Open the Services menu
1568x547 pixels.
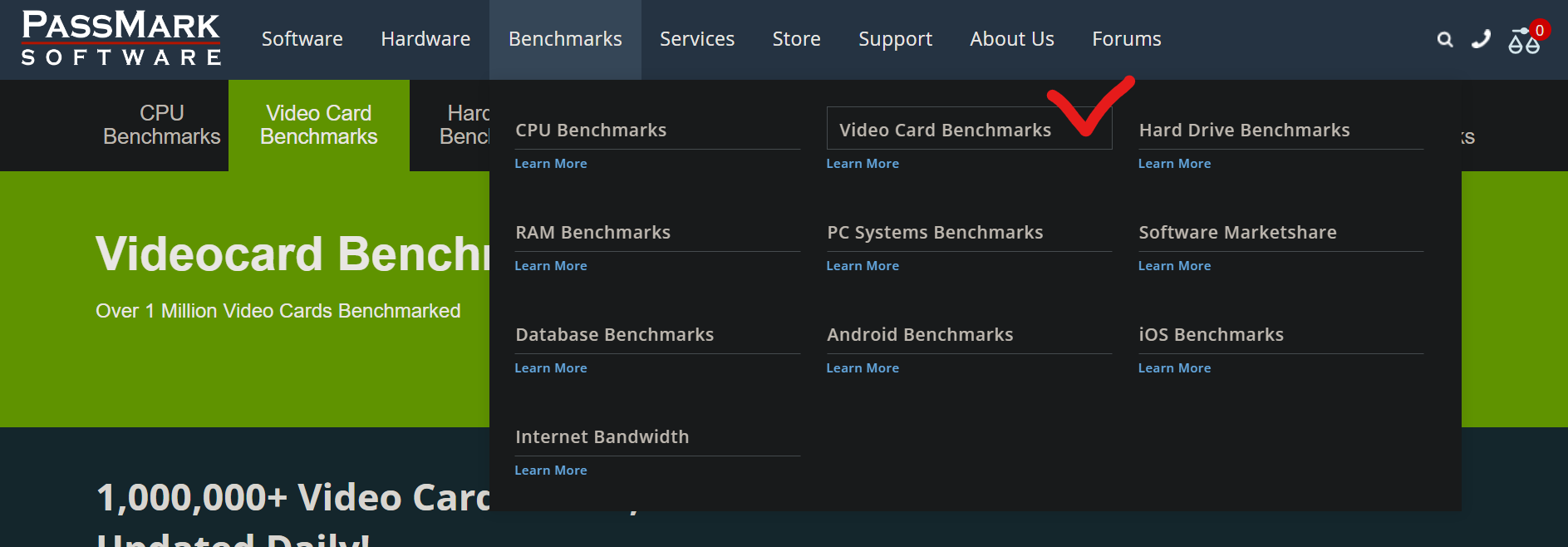[x=697, y=39]
